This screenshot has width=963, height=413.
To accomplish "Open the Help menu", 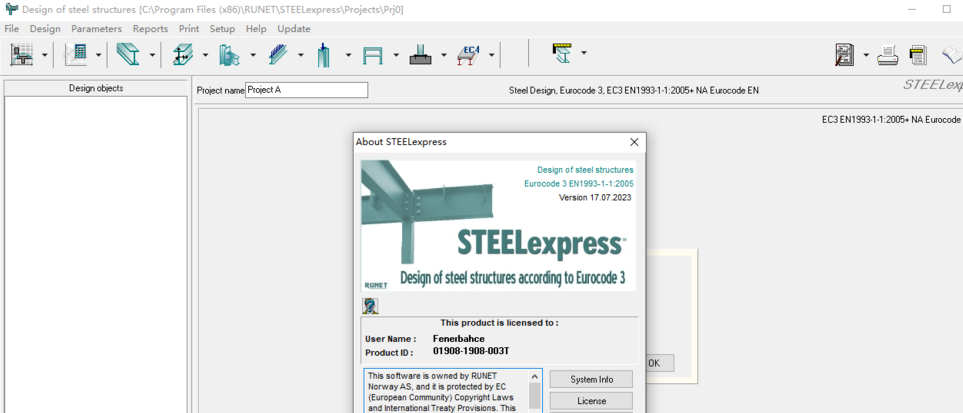I will pyautogui.click(x=256, y=29).
